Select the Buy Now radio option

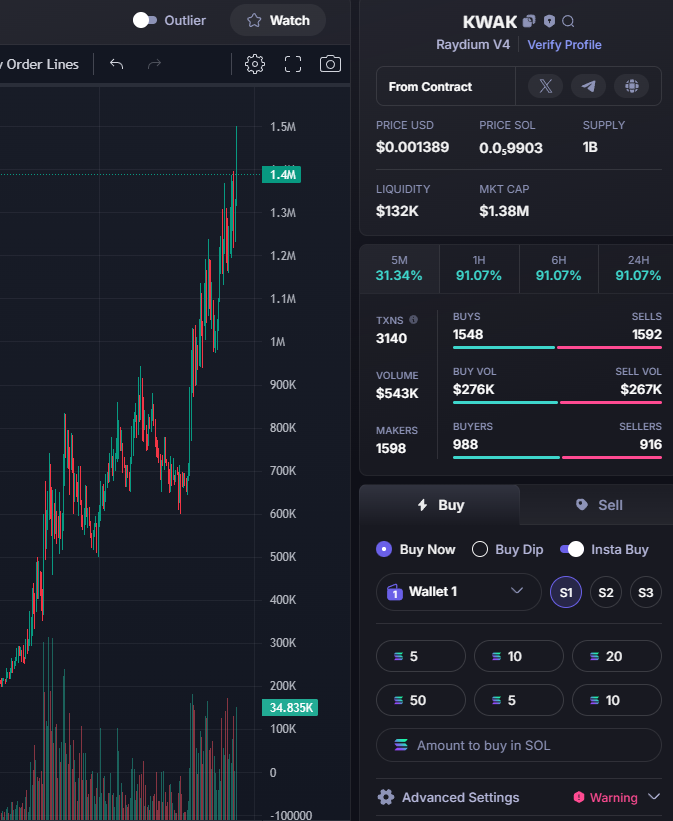(384, 549)
